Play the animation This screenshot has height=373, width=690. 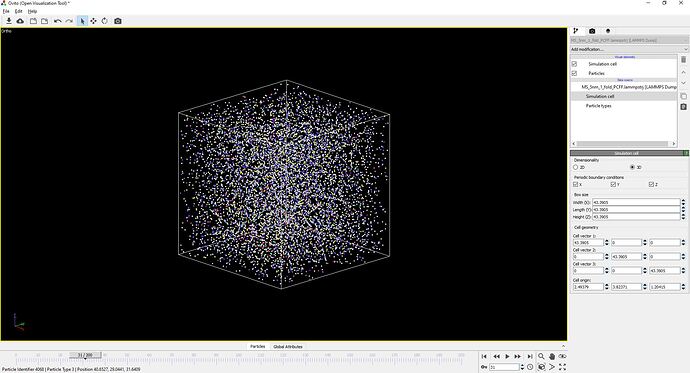point(507,356)
